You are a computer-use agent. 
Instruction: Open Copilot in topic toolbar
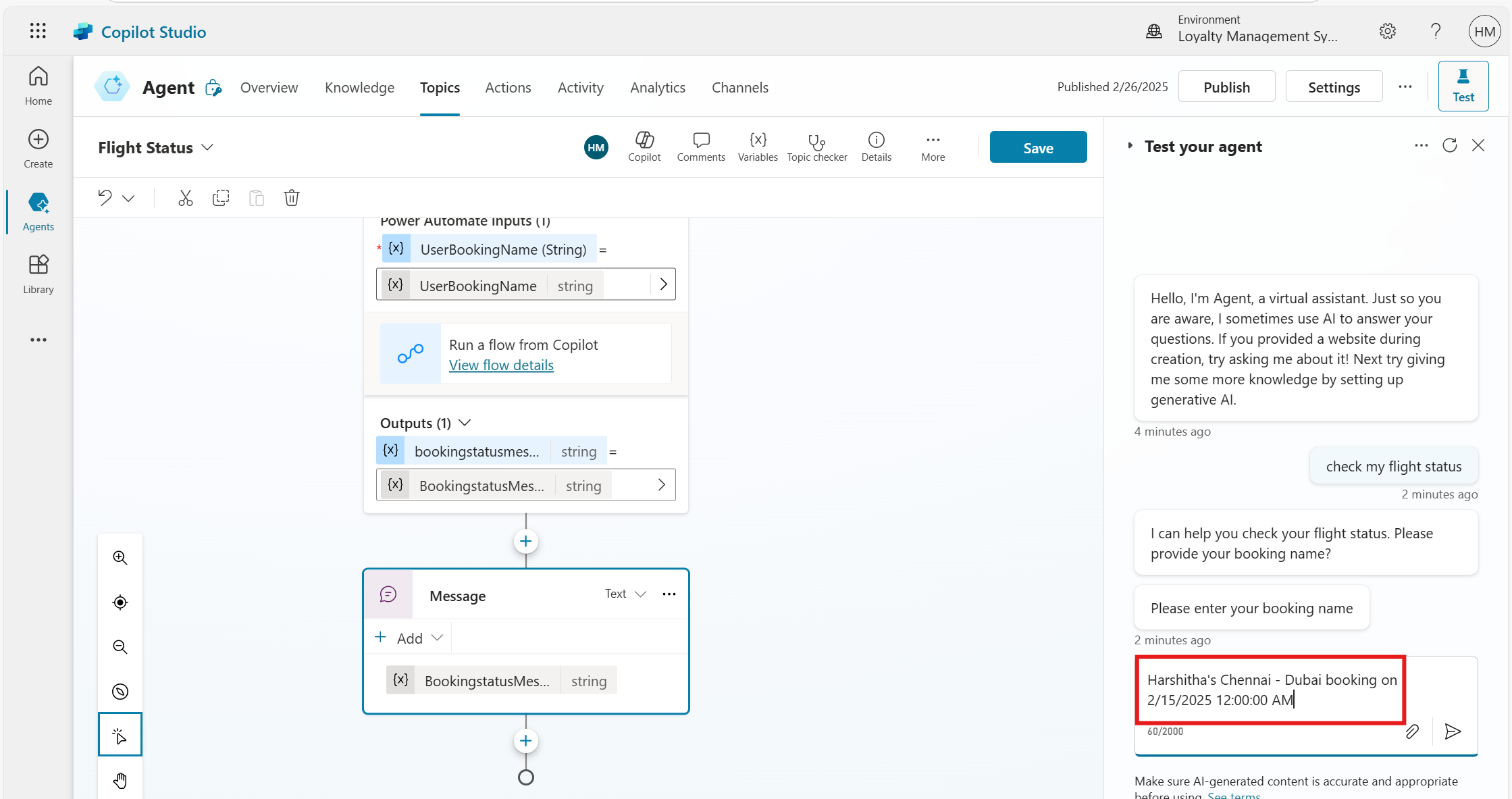point(644,147)
